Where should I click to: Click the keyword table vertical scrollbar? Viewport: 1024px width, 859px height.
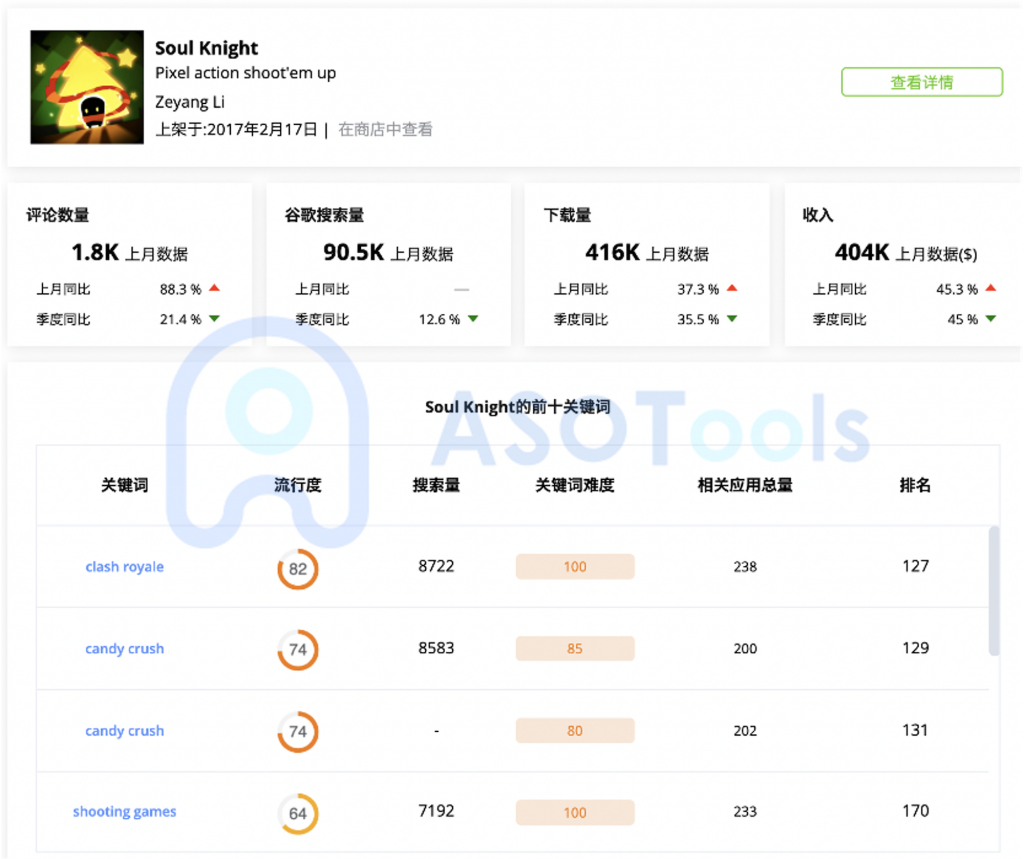(x=993, y=590)
